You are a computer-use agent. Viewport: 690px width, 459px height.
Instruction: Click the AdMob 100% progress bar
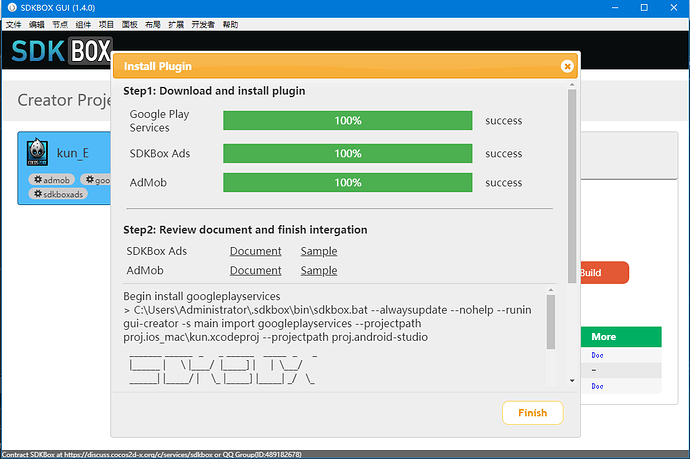pos(348,183)
